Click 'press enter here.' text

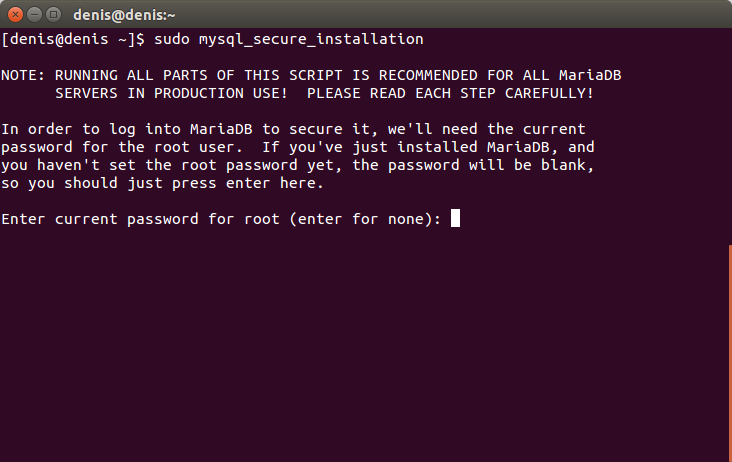click(x=247, y=183)
